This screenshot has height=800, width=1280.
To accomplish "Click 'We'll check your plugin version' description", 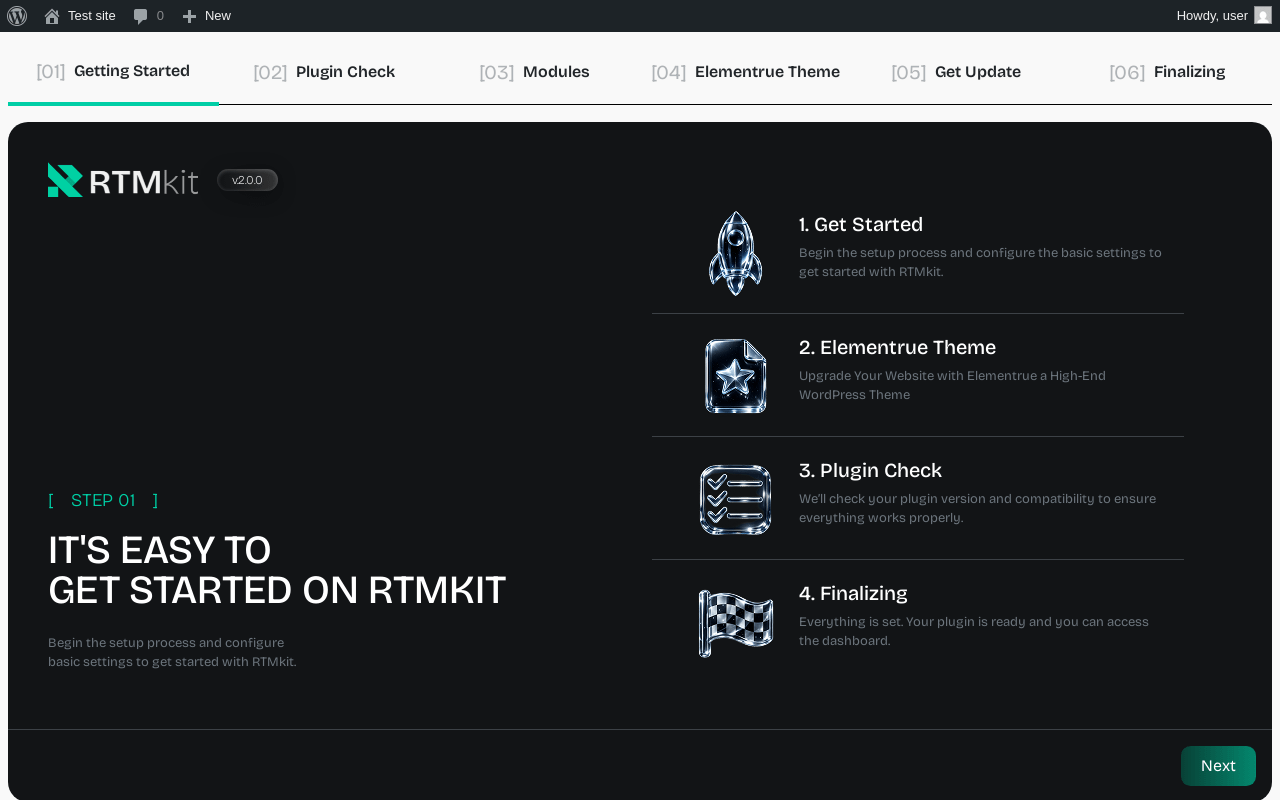I will click(x=977, y=508).
